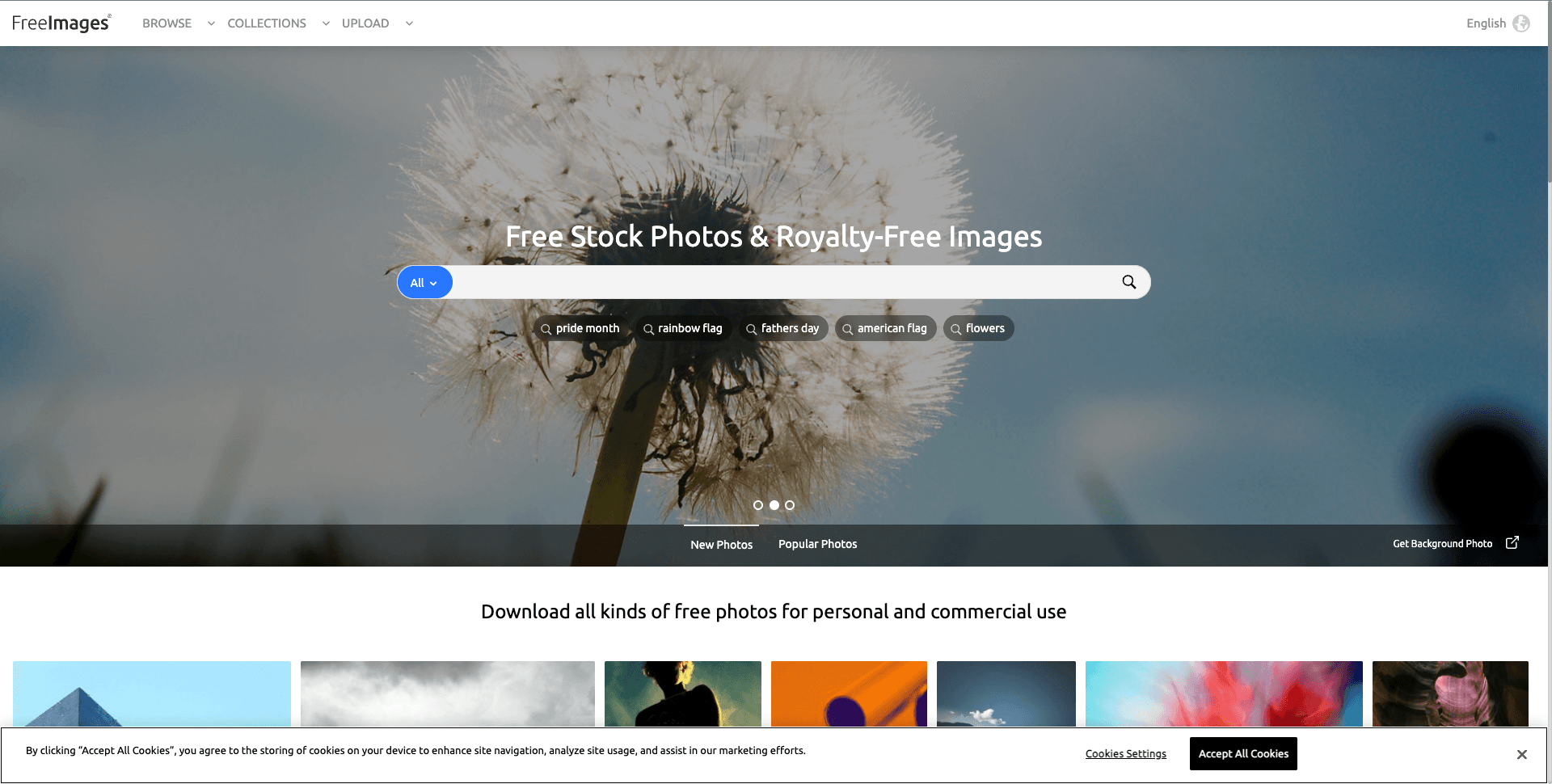Click the search magnifier icon
The height and width of the screenshot is (784, 1552).
[1129, 282]
